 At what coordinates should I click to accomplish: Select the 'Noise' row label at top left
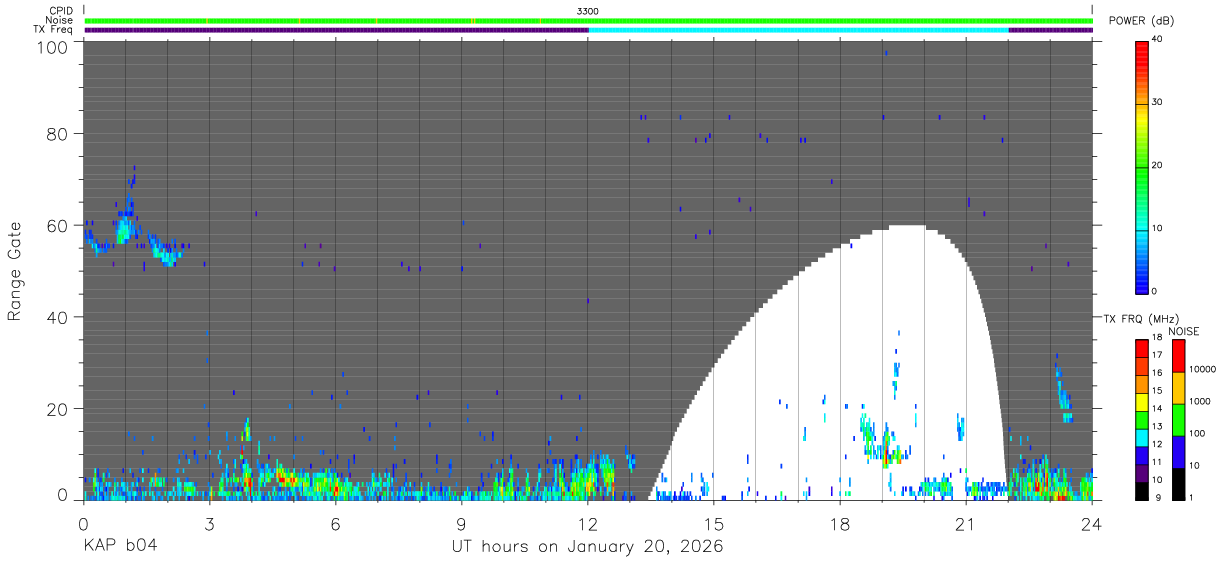pos(59,20)
